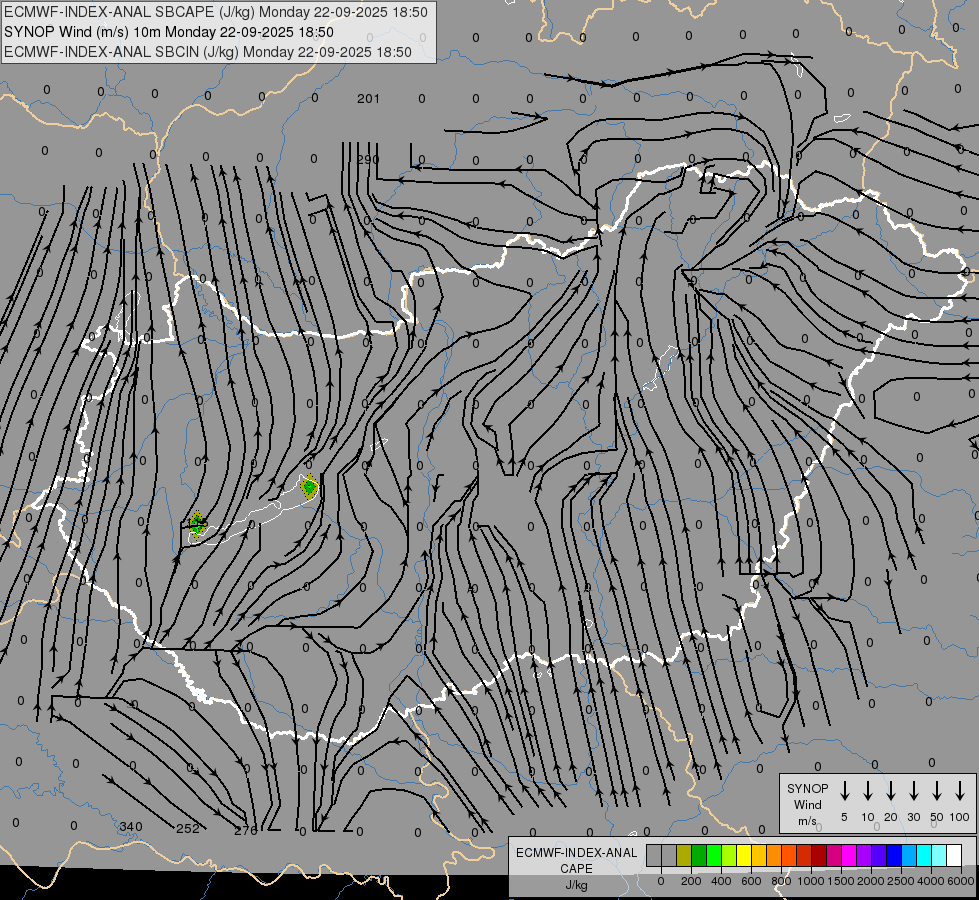The height and width of the screenshot is (900, 979).
Task: Select the dark red CAPE swatch
Action: [x=819, y=855]
